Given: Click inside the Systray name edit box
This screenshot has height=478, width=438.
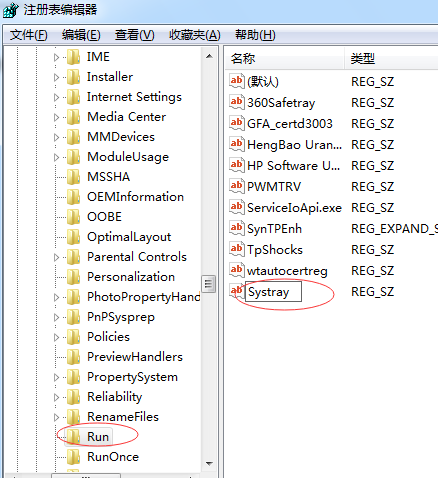Looking at the screenshot, I should tap(273, 292).
